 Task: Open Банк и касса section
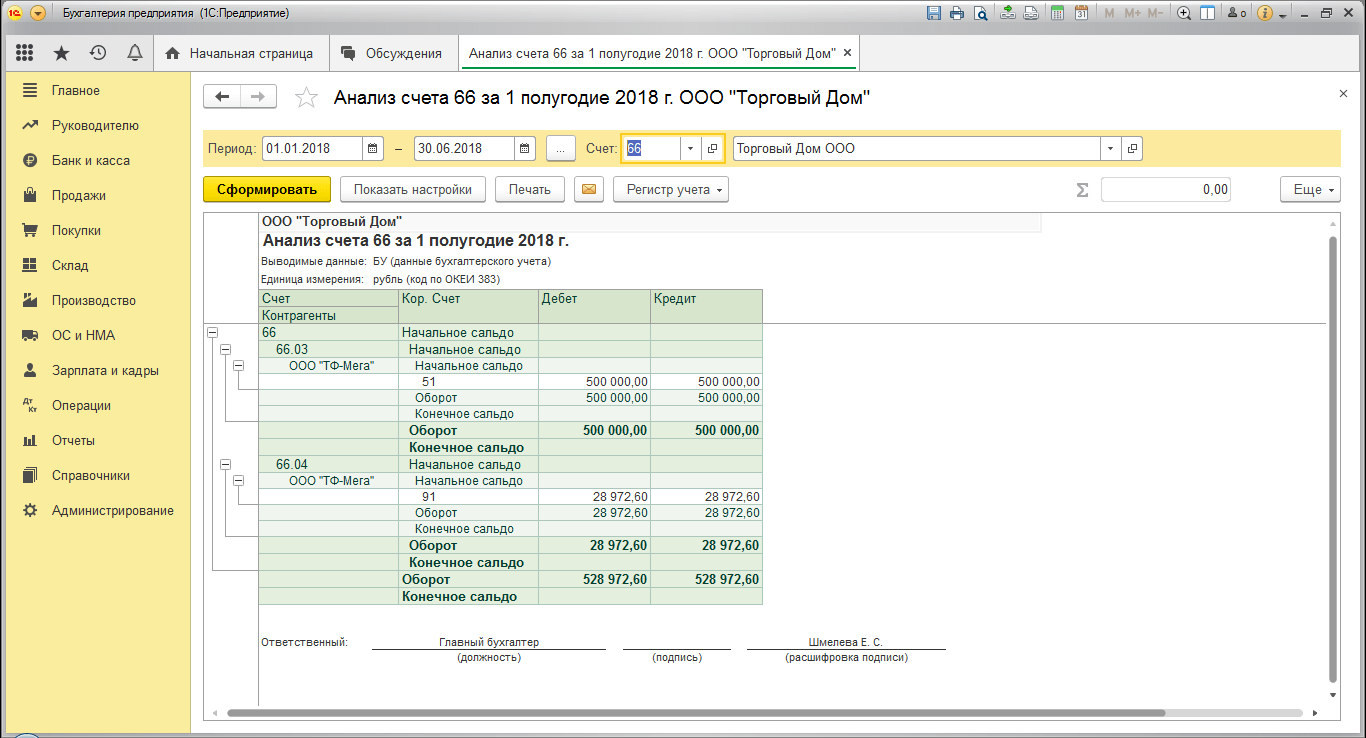[x=98, y=160]
